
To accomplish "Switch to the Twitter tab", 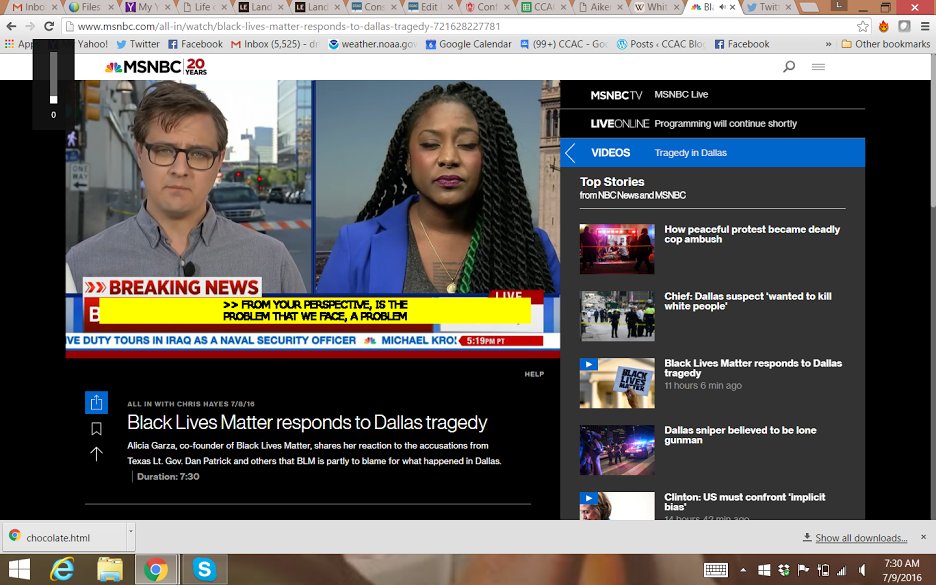I will click(x=768, y=7).
